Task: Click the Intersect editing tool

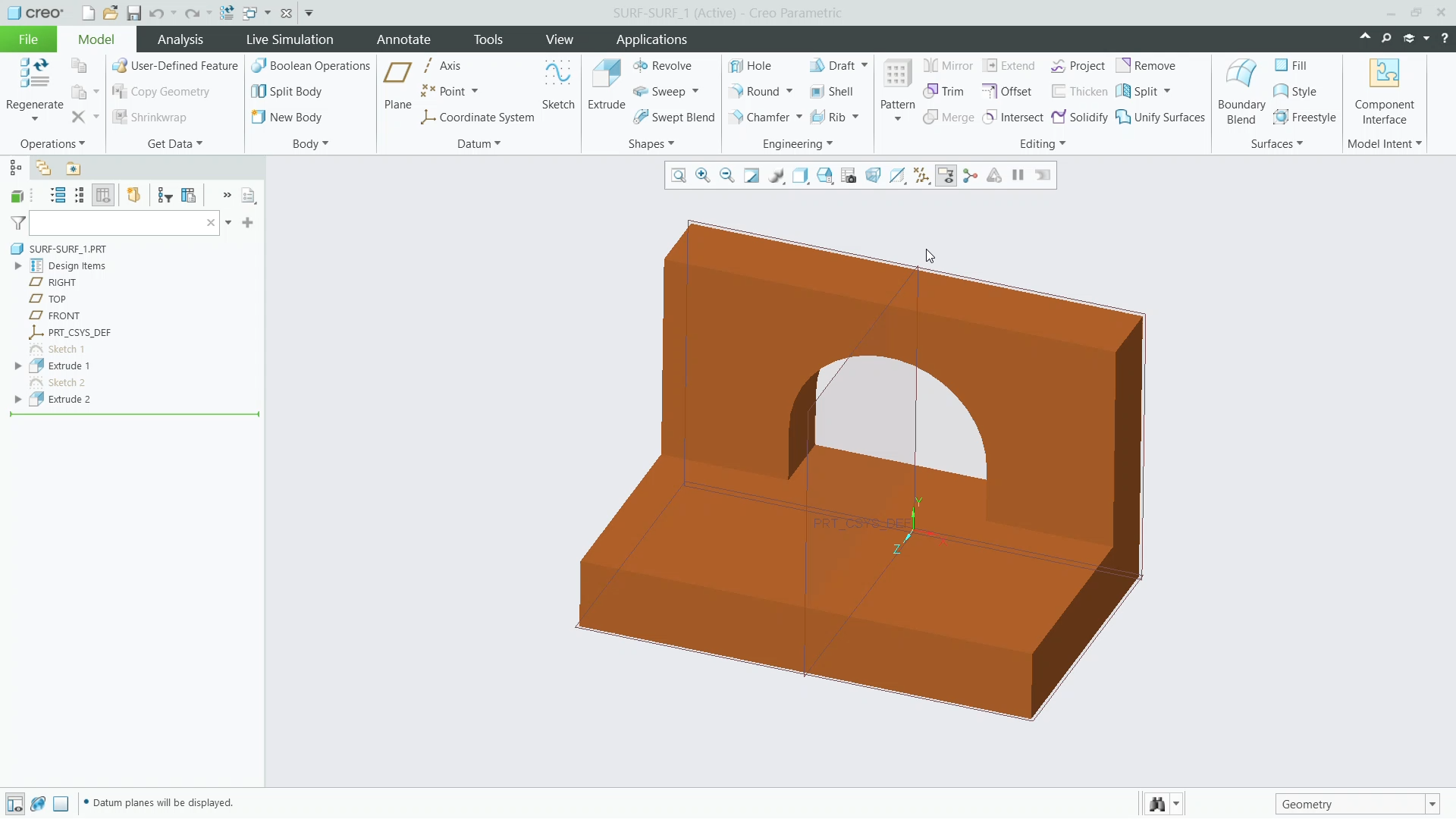Action: tap(1013, 118)
